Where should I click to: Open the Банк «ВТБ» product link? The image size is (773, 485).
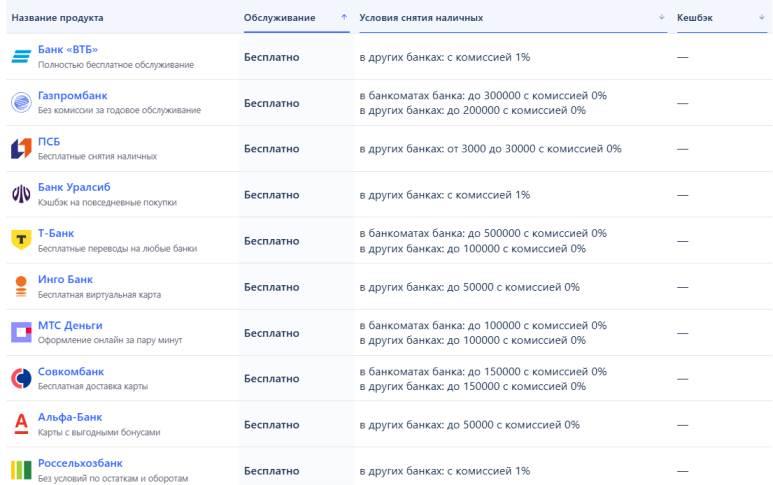[68, 49]
